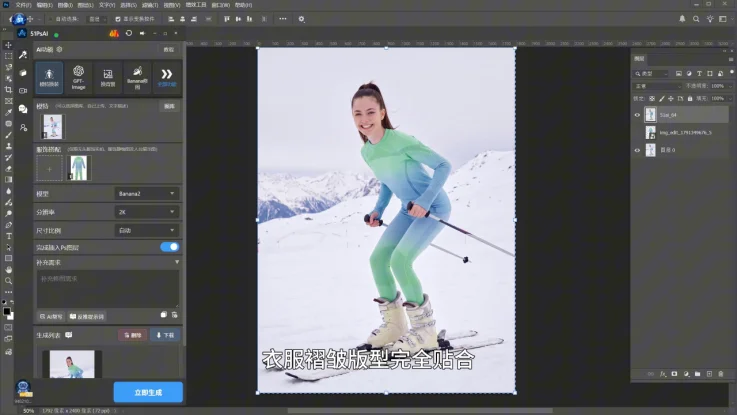Image resolution: width=737 pixels, height=415 pixels.
Task: Open the video camera icon in 51PsAI sidebar
Action: click(x=23, y=91)
